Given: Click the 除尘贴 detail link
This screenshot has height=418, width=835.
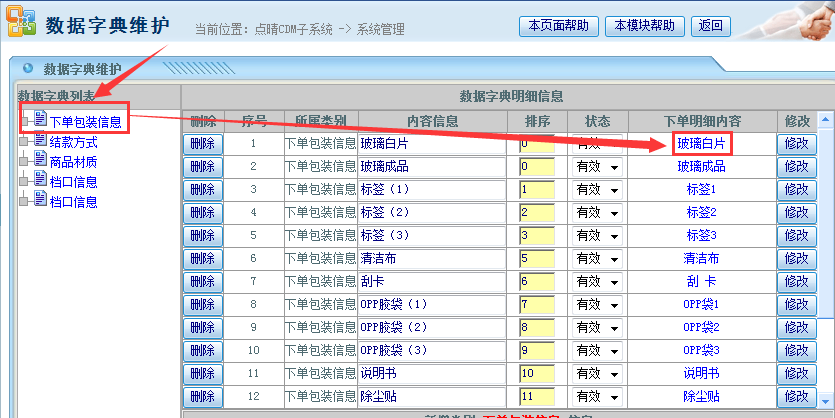Looking at the screenshot, I should point(701,397).
